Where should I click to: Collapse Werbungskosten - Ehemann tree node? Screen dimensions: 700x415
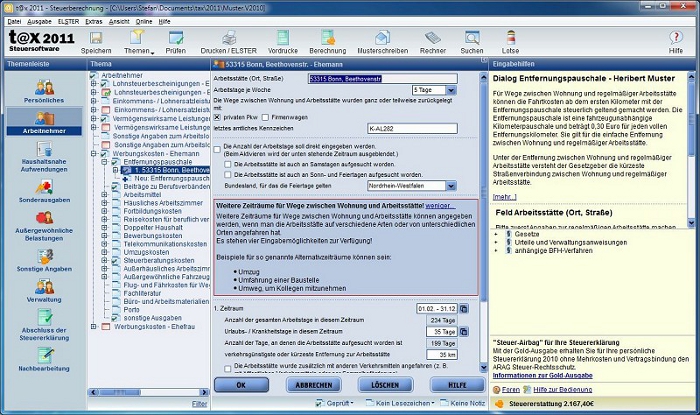pos(94,154)
